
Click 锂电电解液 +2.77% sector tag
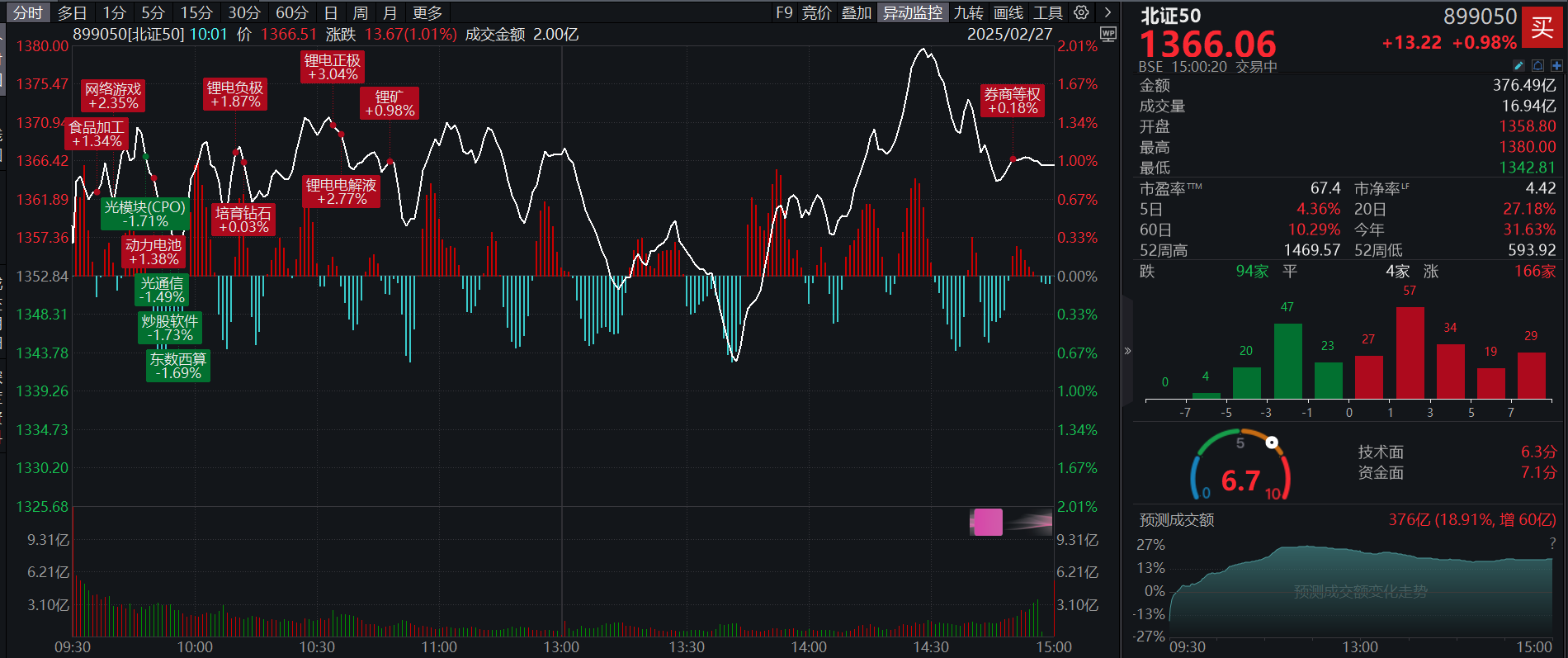tap(341, 192)
